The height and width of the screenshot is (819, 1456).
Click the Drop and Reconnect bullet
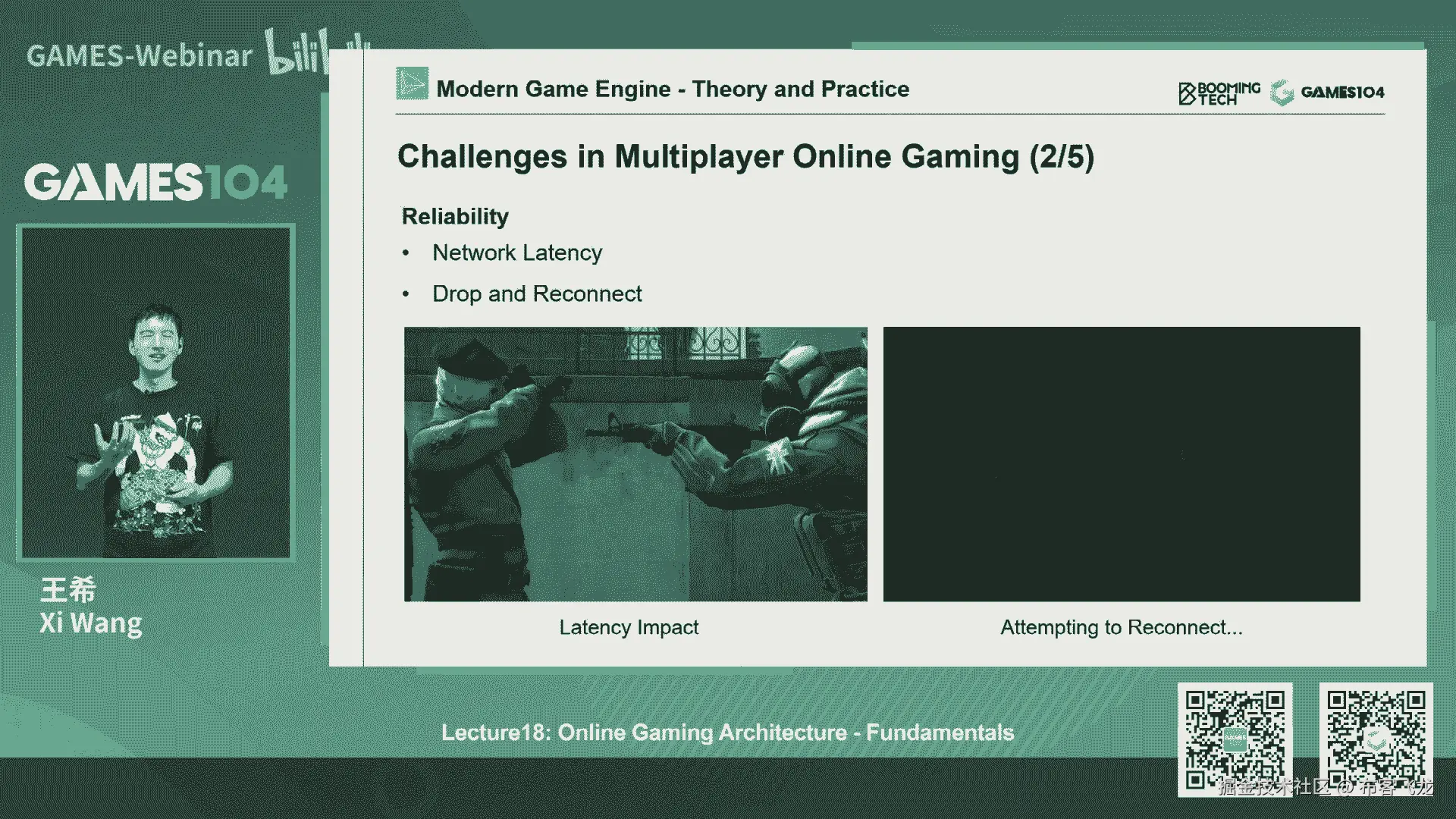(x=537, y=293)
